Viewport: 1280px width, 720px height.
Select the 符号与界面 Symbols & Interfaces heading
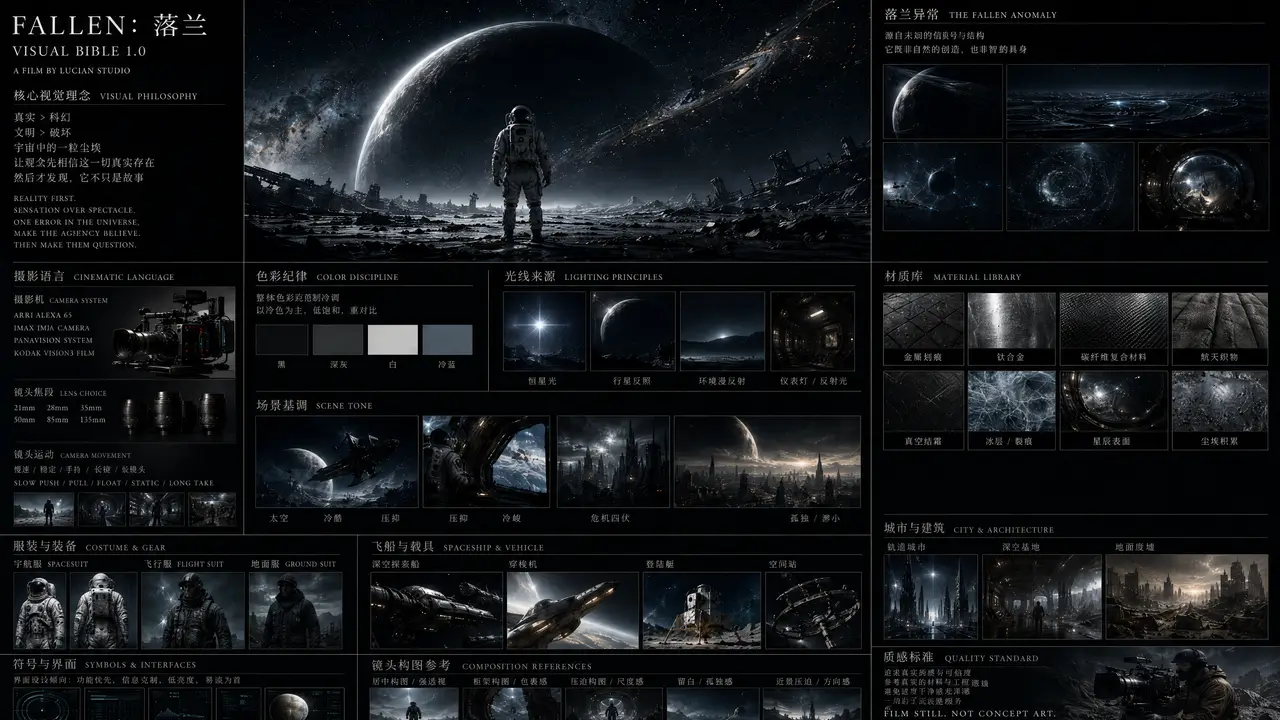pyautogui.click(x=103, y=664)
